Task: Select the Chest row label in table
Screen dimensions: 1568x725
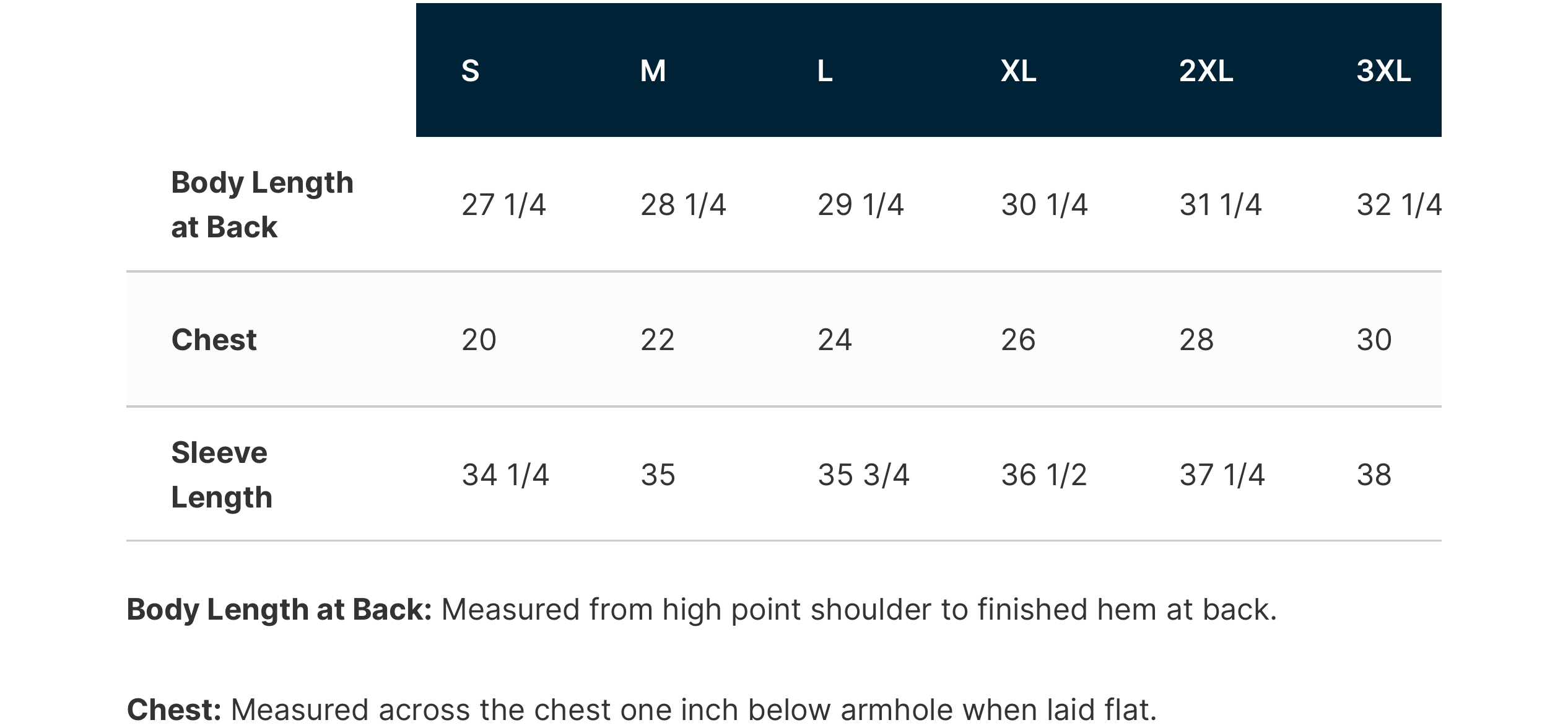Action: click(214, 340)
